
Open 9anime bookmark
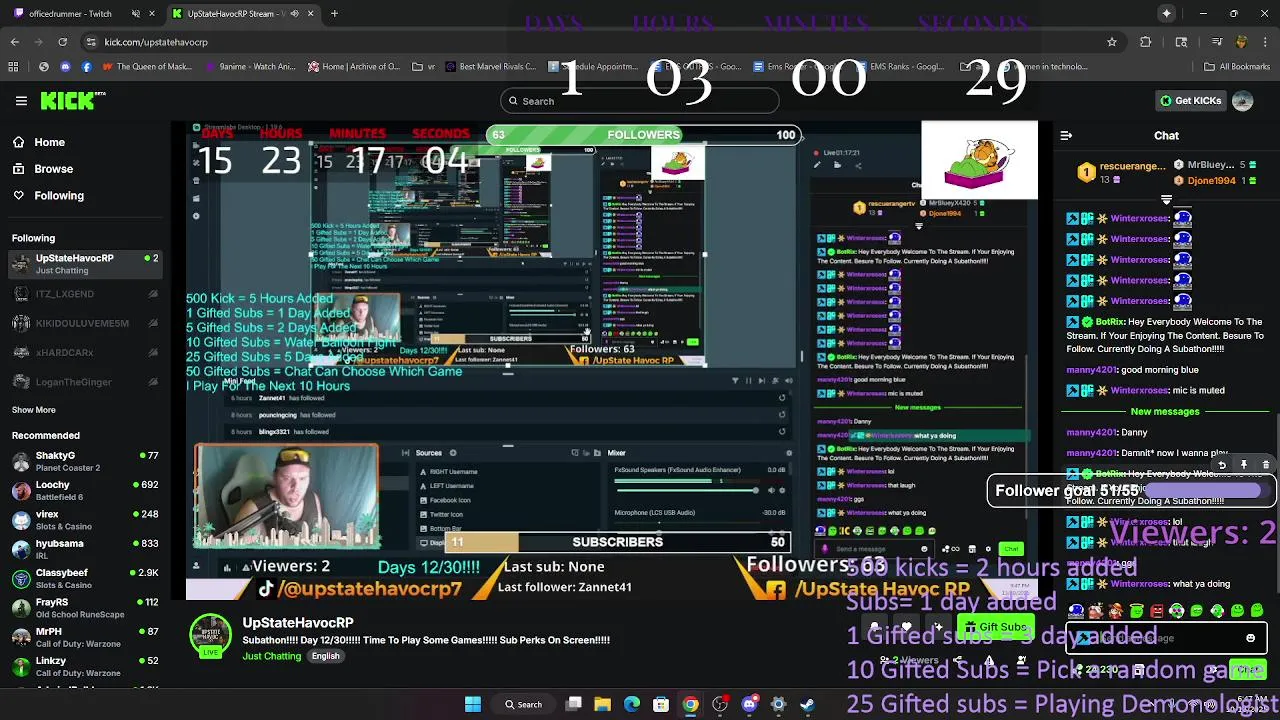pyautogui.click(x=250, y=67)
